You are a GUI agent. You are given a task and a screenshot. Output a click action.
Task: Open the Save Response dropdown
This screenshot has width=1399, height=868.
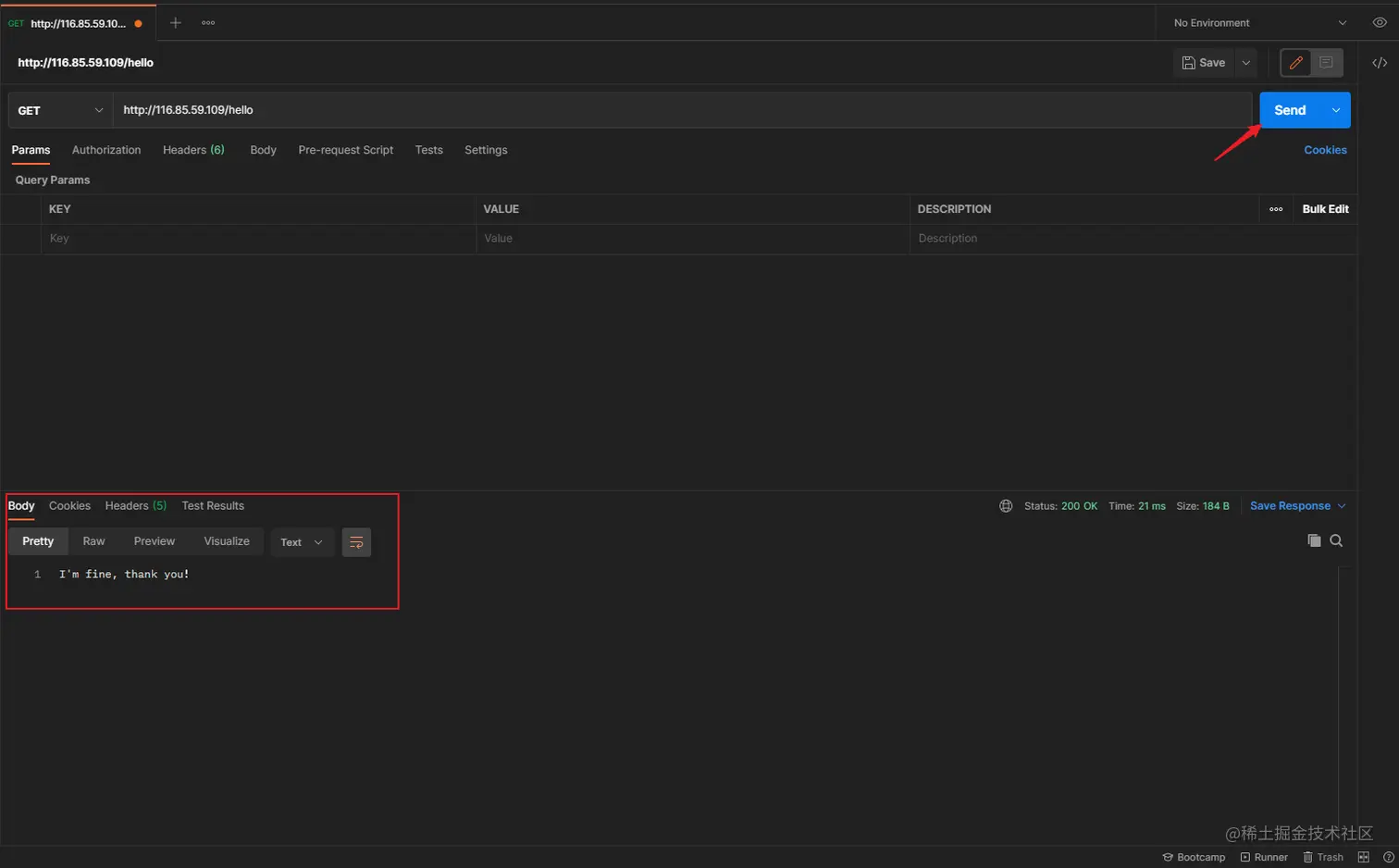tap(1298, 506)
